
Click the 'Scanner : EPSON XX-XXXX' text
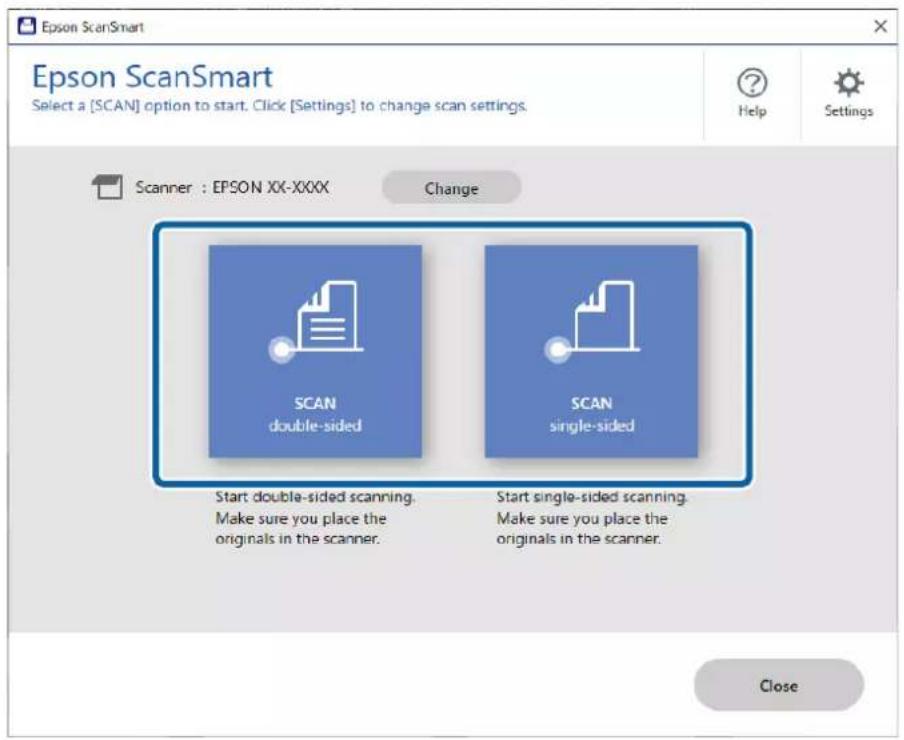[232, 187]
